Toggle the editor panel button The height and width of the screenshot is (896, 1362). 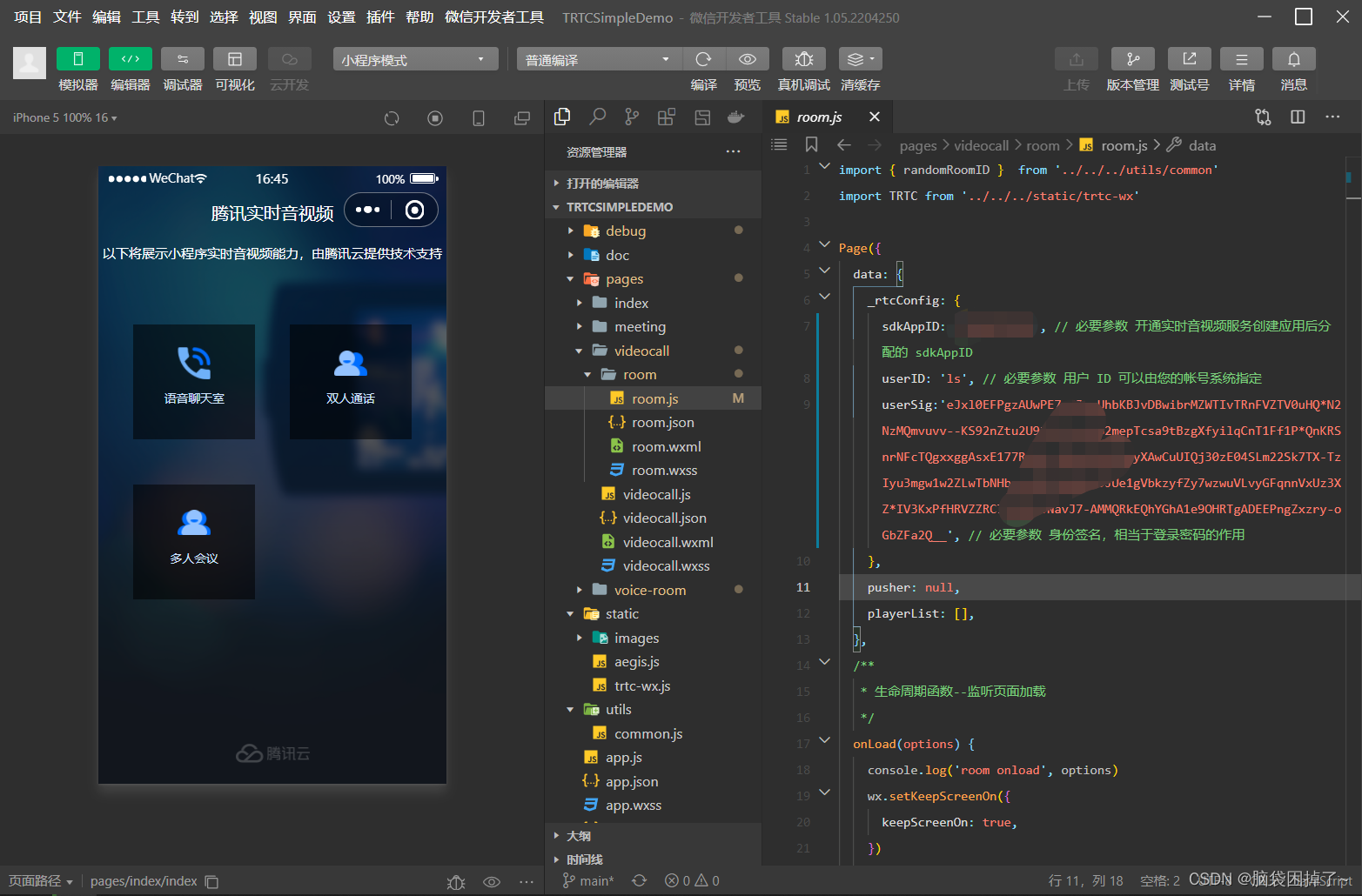[131, 58]
